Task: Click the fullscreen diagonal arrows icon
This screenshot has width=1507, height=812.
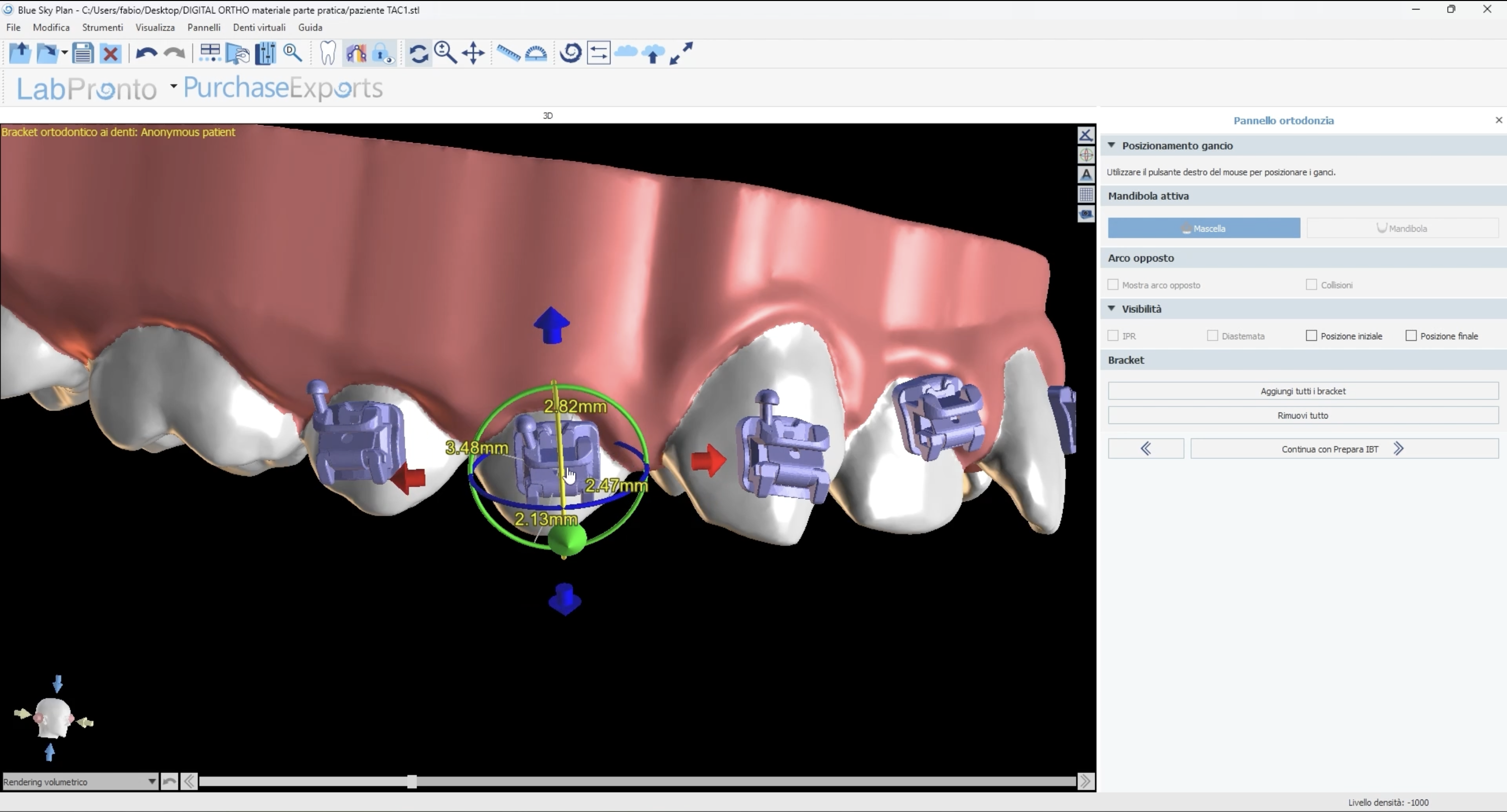Action: coord(682,53)
